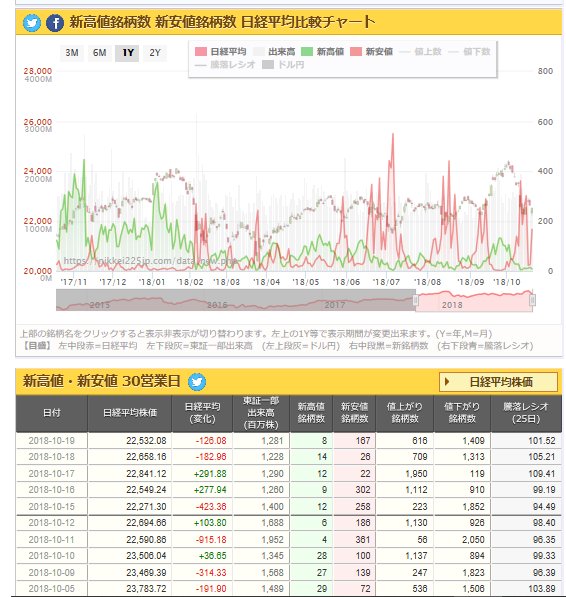The width and height of the screenshot is (566, 597).
Task: Open the 日経平均株価 button link
Action: [498, 382]
